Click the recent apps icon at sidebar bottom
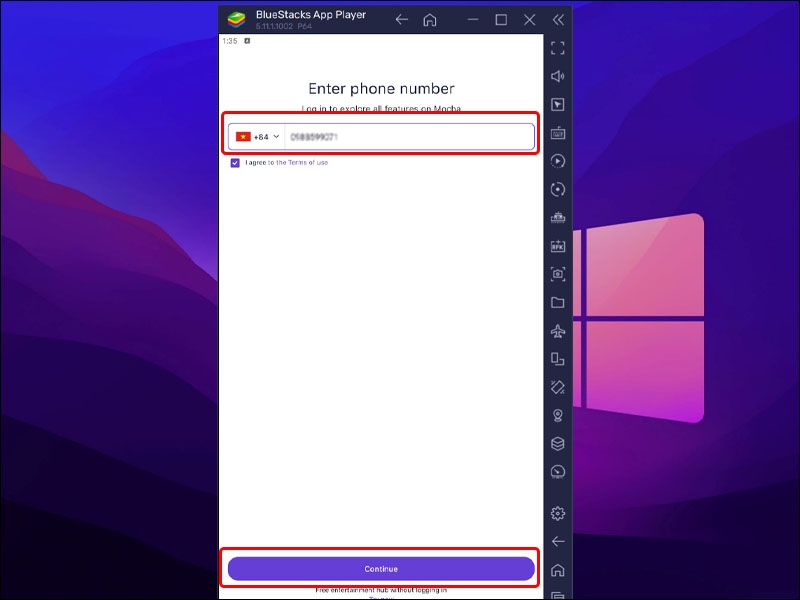The width and height of the screenshot is (800, 600). coord(558,595)
